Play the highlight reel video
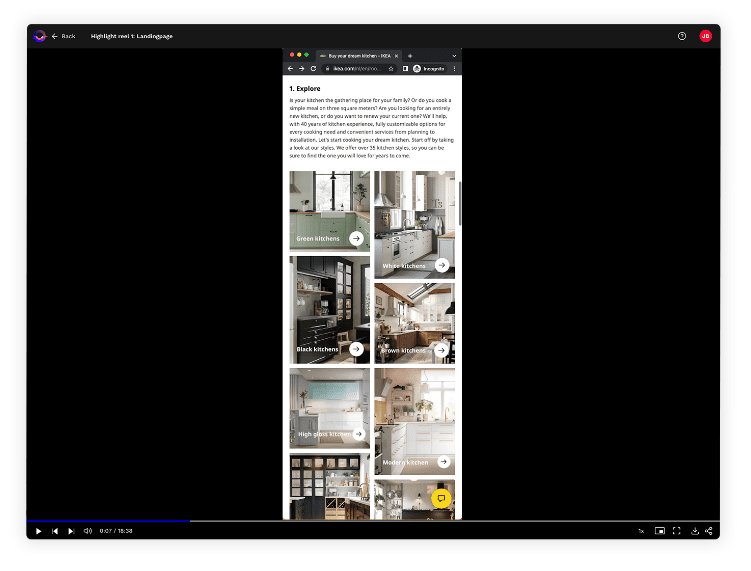Viewport: 751px width, 571px height. 38,531
